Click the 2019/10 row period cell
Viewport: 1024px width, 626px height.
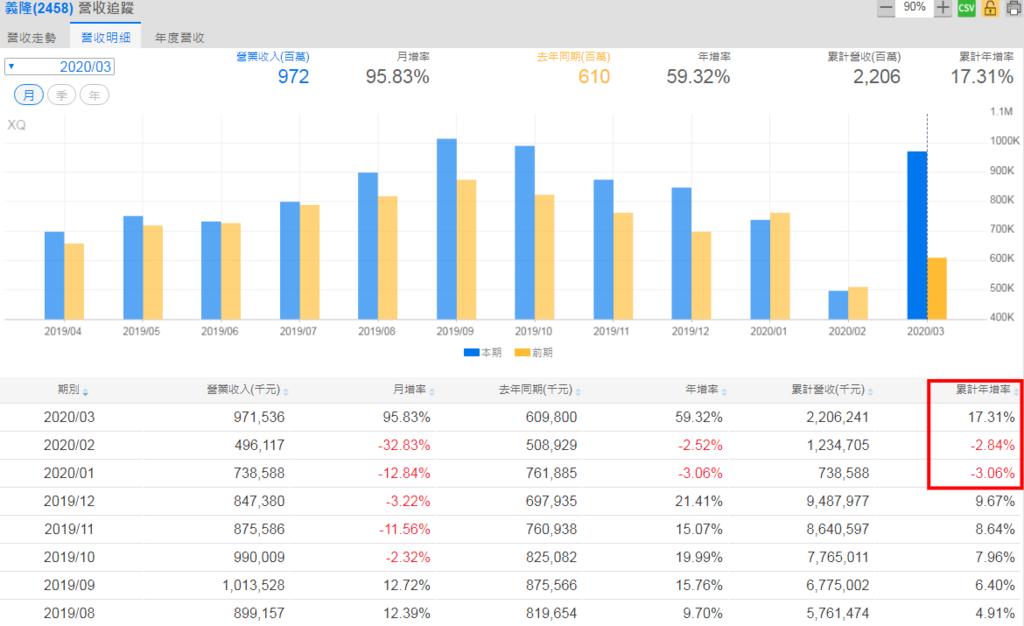pos(69,557)
